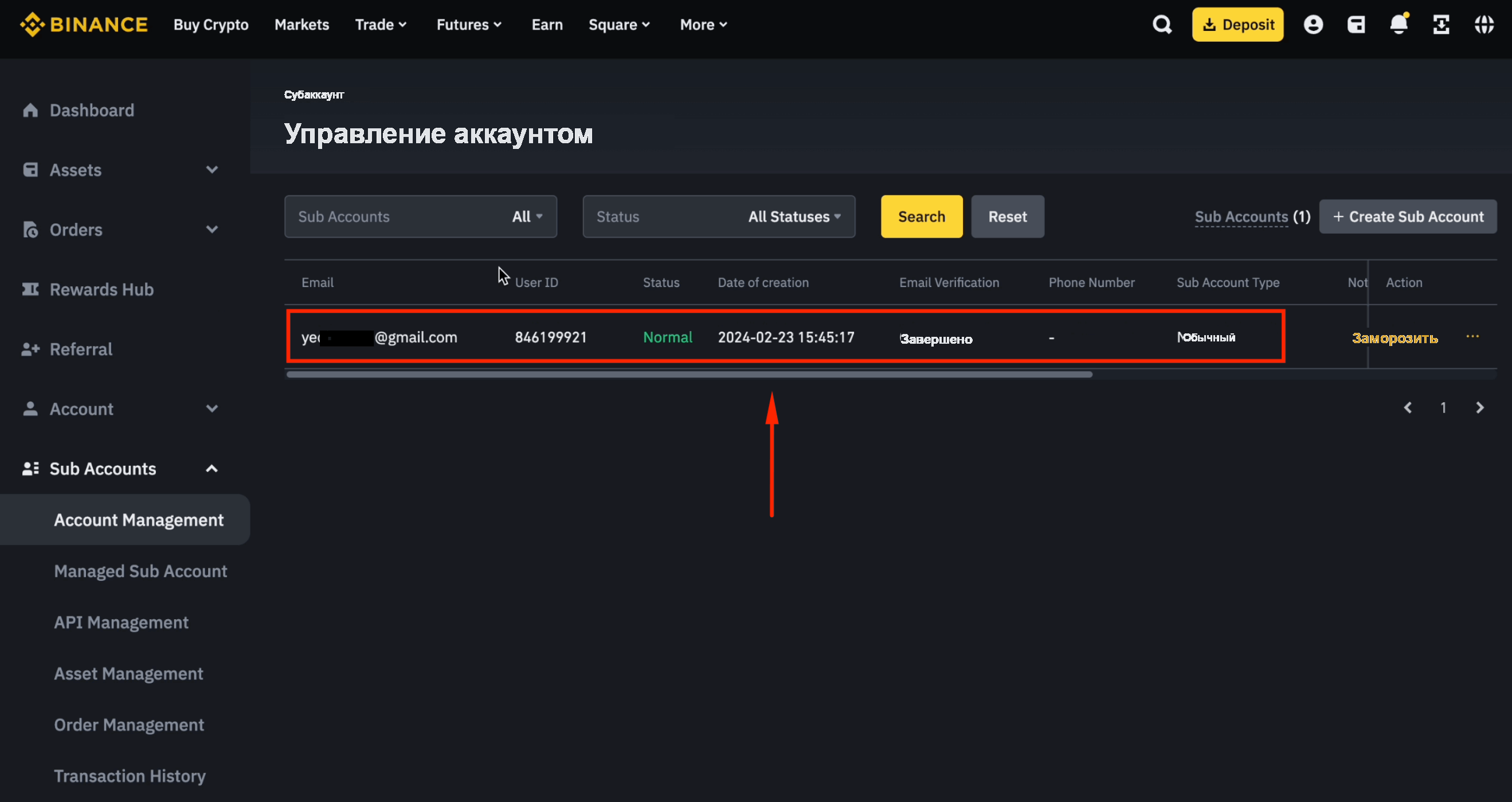Open Buy Crypto in top navigation
The image size is (1512, 802).
pyautogui.click(x=211, y=25)
